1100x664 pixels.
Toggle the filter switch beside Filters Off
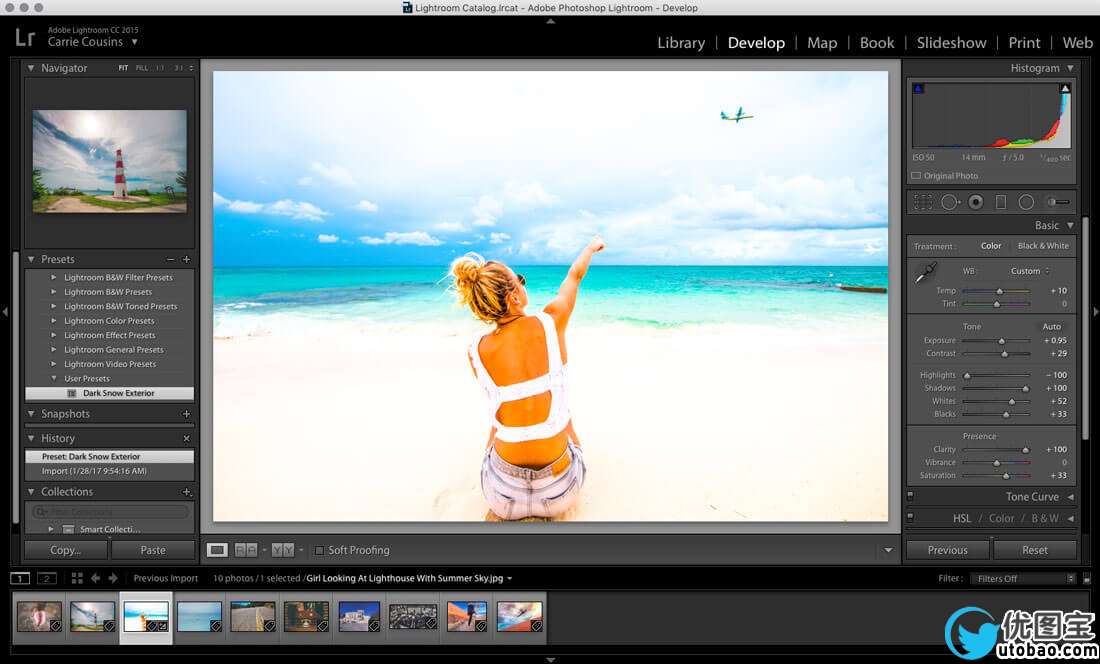[1087, 578]
